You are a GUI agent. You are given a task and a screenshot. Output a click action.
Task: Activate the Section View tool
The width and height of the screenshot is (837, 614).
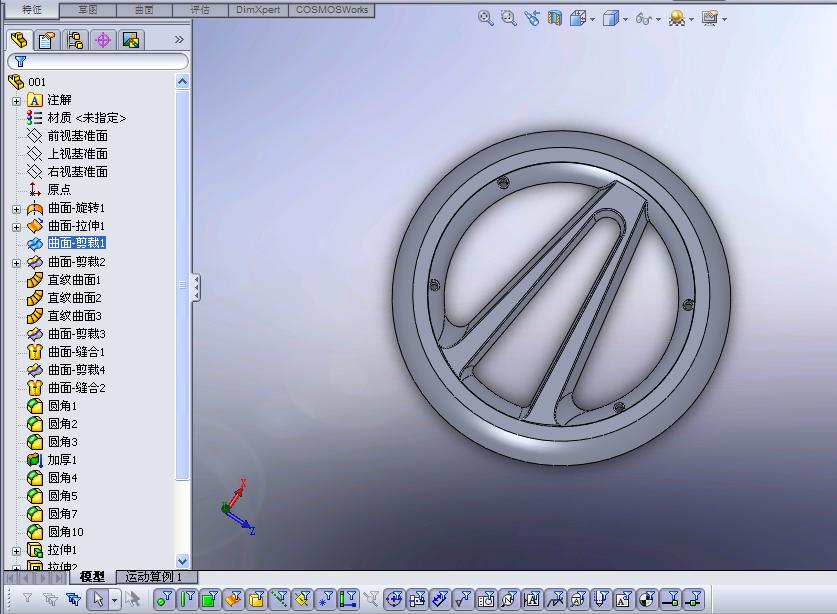[555, 19]
